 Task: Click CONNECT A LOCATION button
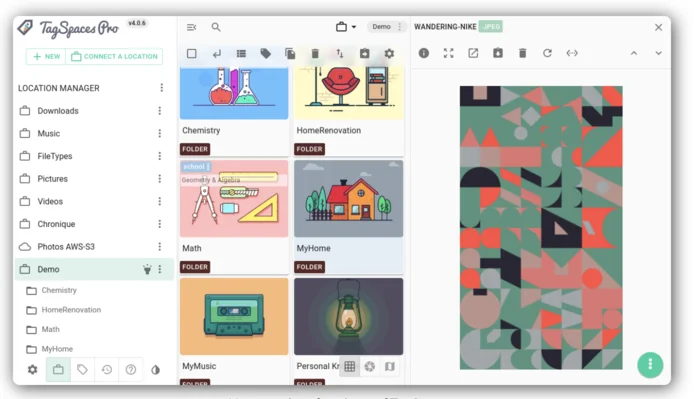[x=114, y=56]
